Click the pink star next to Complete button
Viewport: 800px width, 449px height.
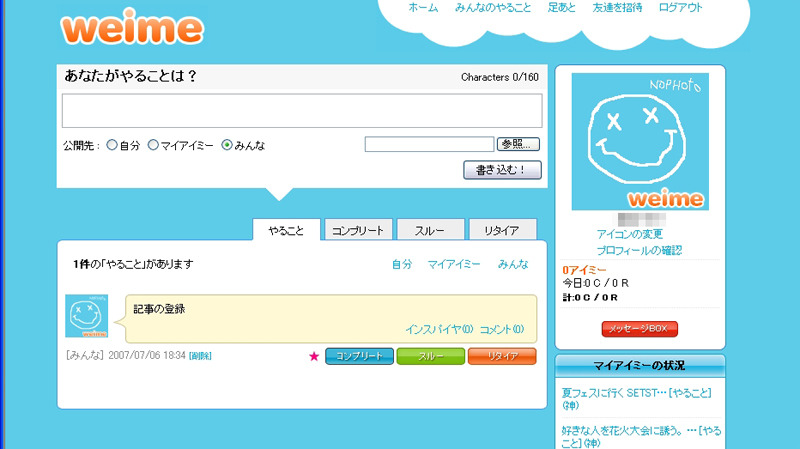314,356
